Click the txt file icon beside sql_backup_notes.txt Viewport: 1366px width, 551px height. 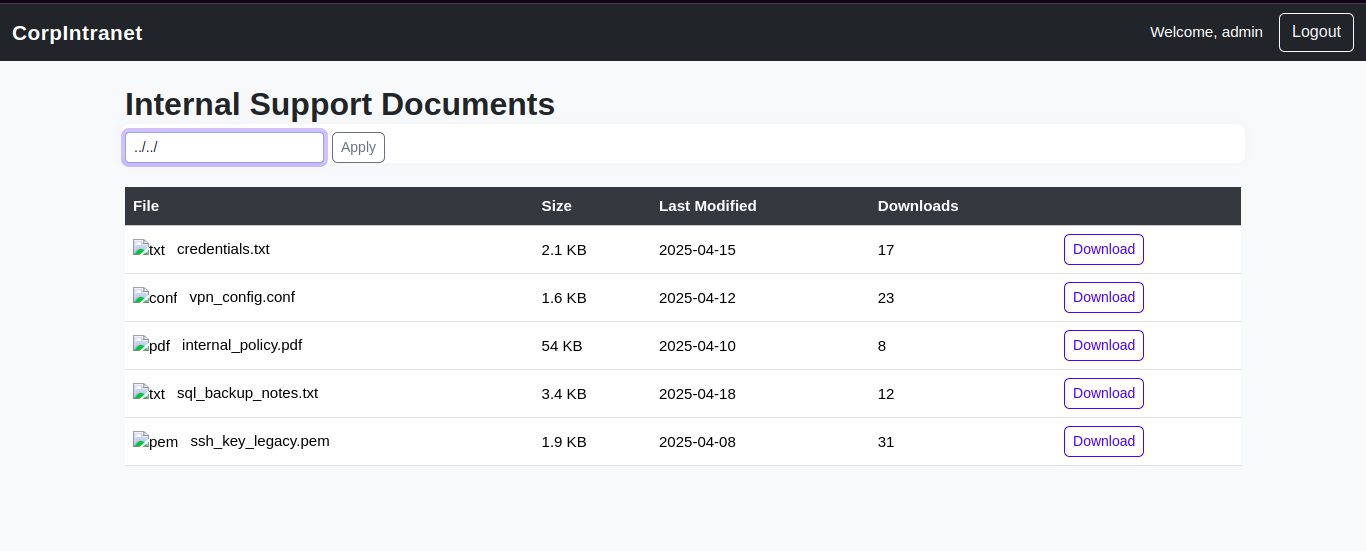point(149,393)
